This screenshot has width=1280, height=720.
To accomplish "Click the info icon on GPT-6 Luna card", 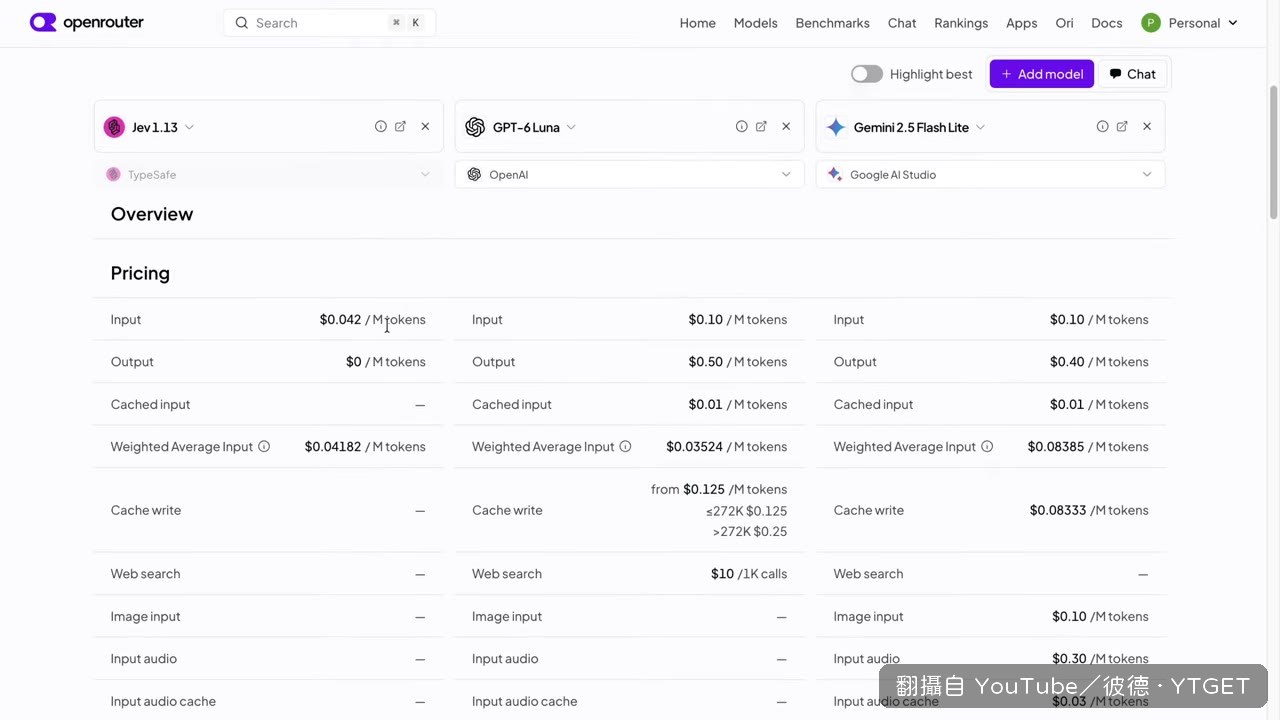I will [x=742, y=127].
